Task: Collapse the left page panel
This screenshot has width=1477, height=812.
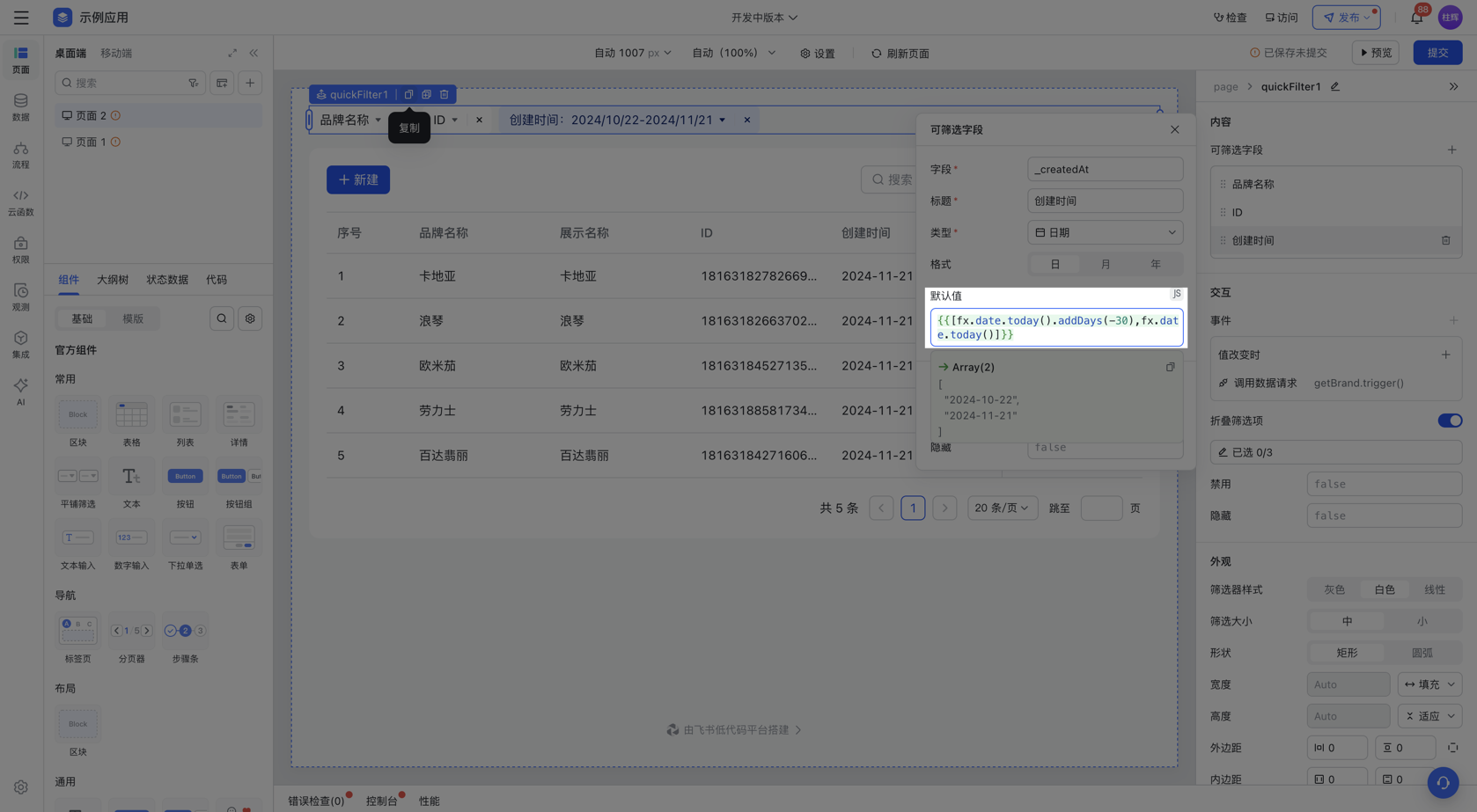Action: click(x=254, y=53)
